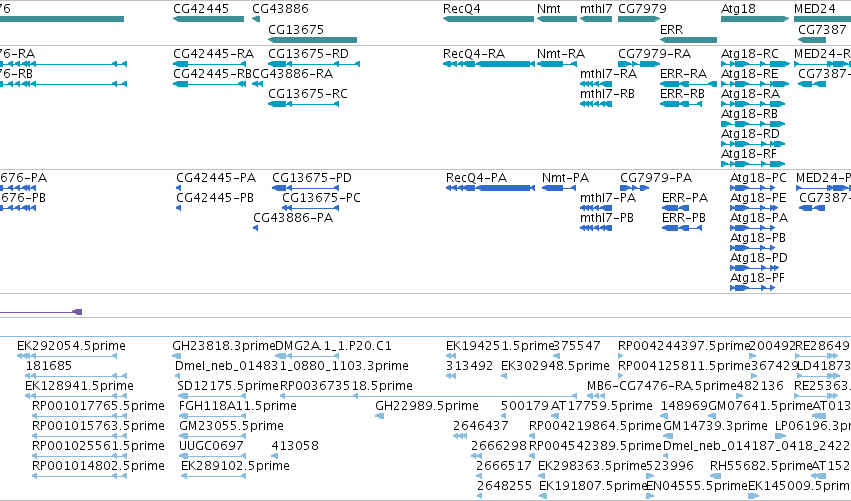851x501 pixels.
Task: Click the ERR-PA protein feature
Action: click(x=676, y=208)
